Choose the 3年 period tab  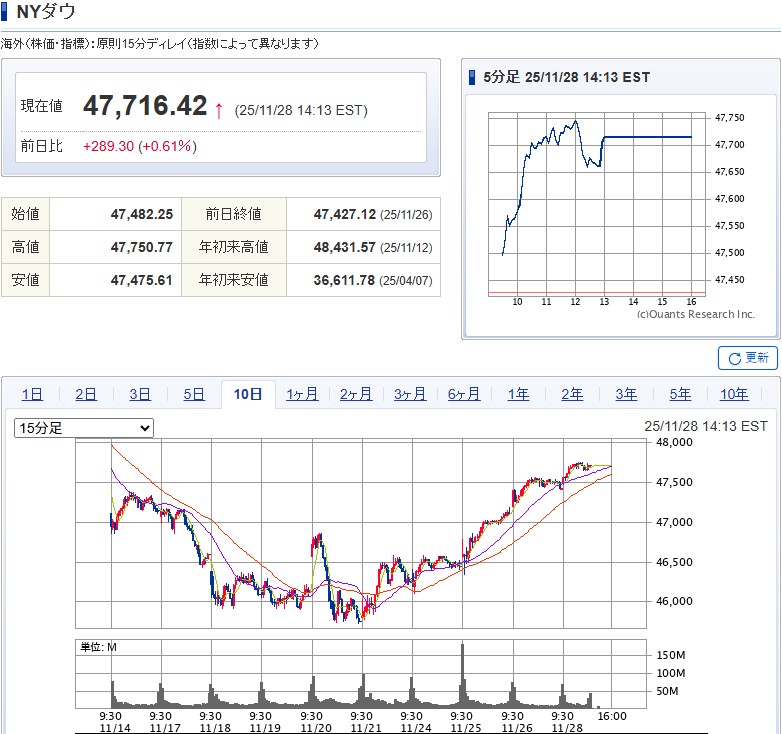(626, 394)
